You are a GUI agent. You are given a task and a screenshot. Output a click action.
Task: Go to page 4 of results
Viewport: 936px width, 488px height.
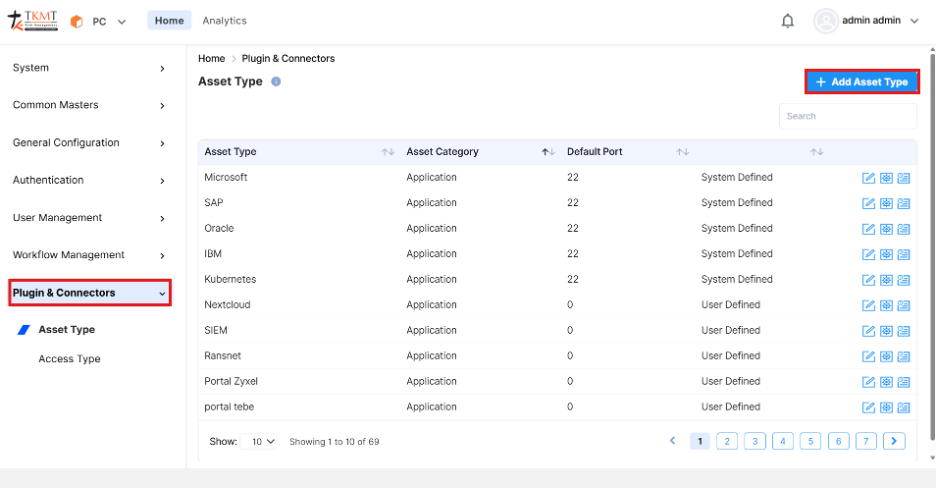(783, 441)
